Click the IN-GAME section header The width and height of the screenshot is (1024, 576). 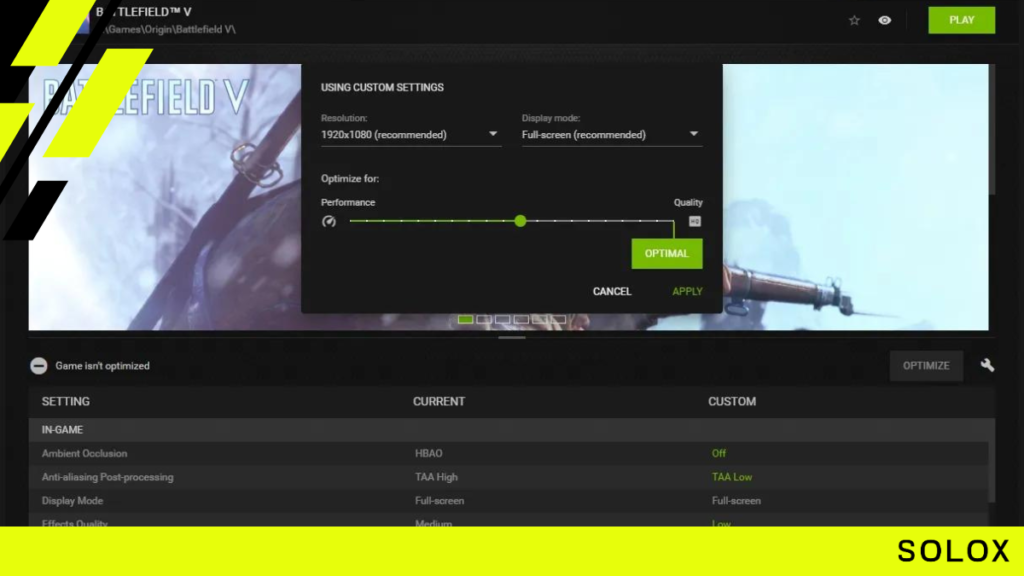coord(508,430)
